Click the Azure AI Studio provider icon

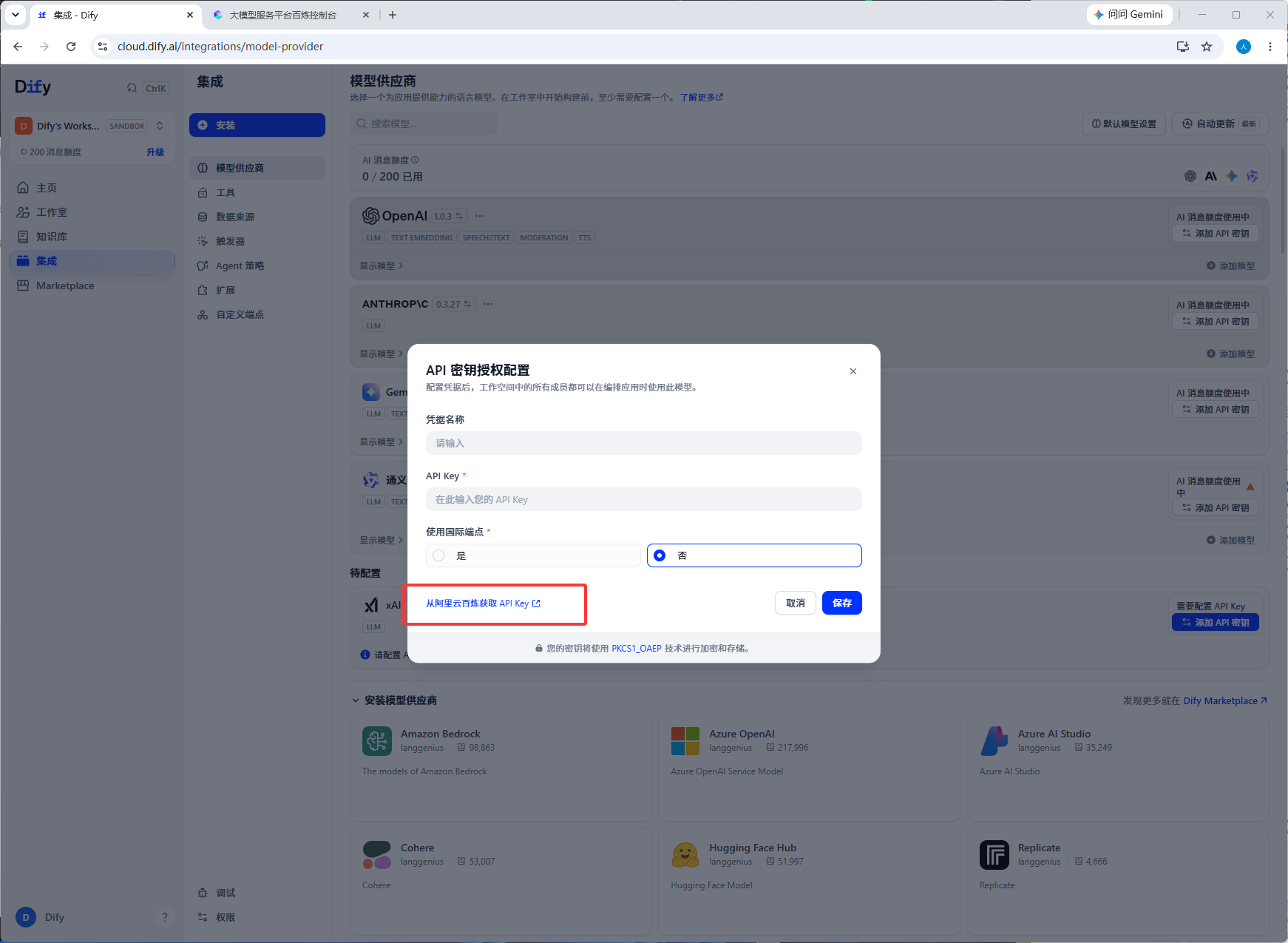coord(994,741)
